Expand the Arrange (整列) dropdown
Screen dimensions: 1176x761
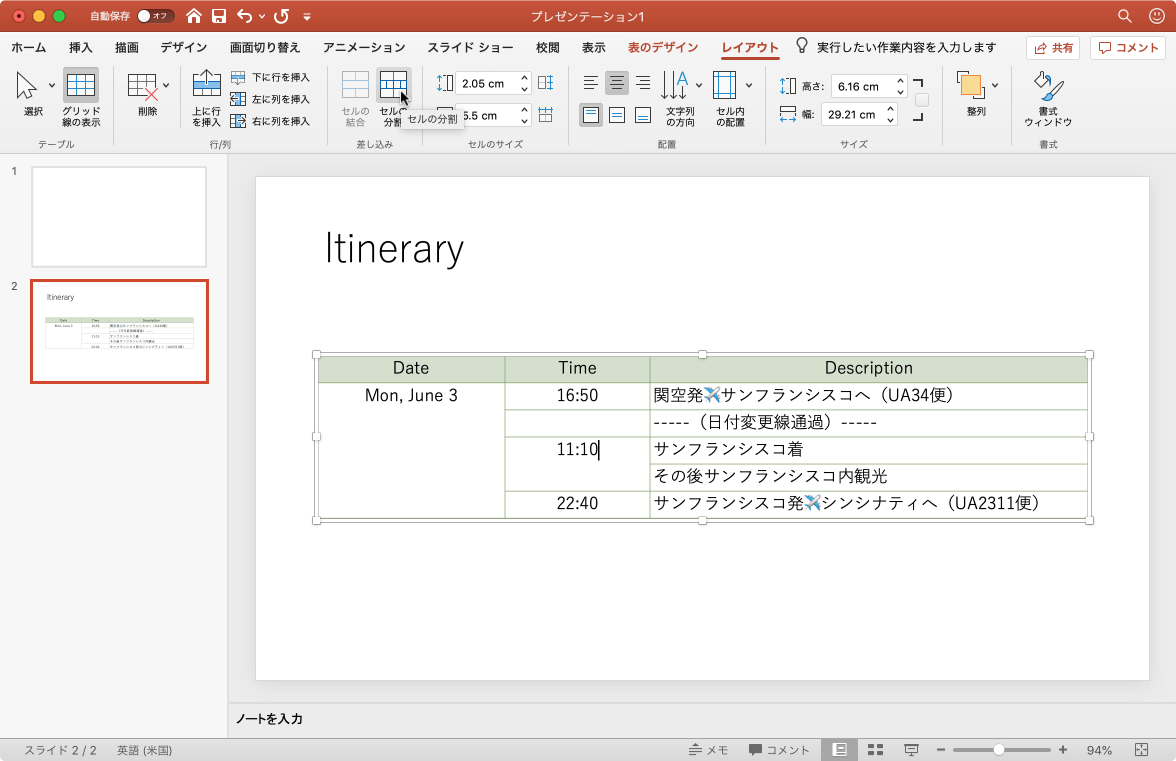click(994, 85)
